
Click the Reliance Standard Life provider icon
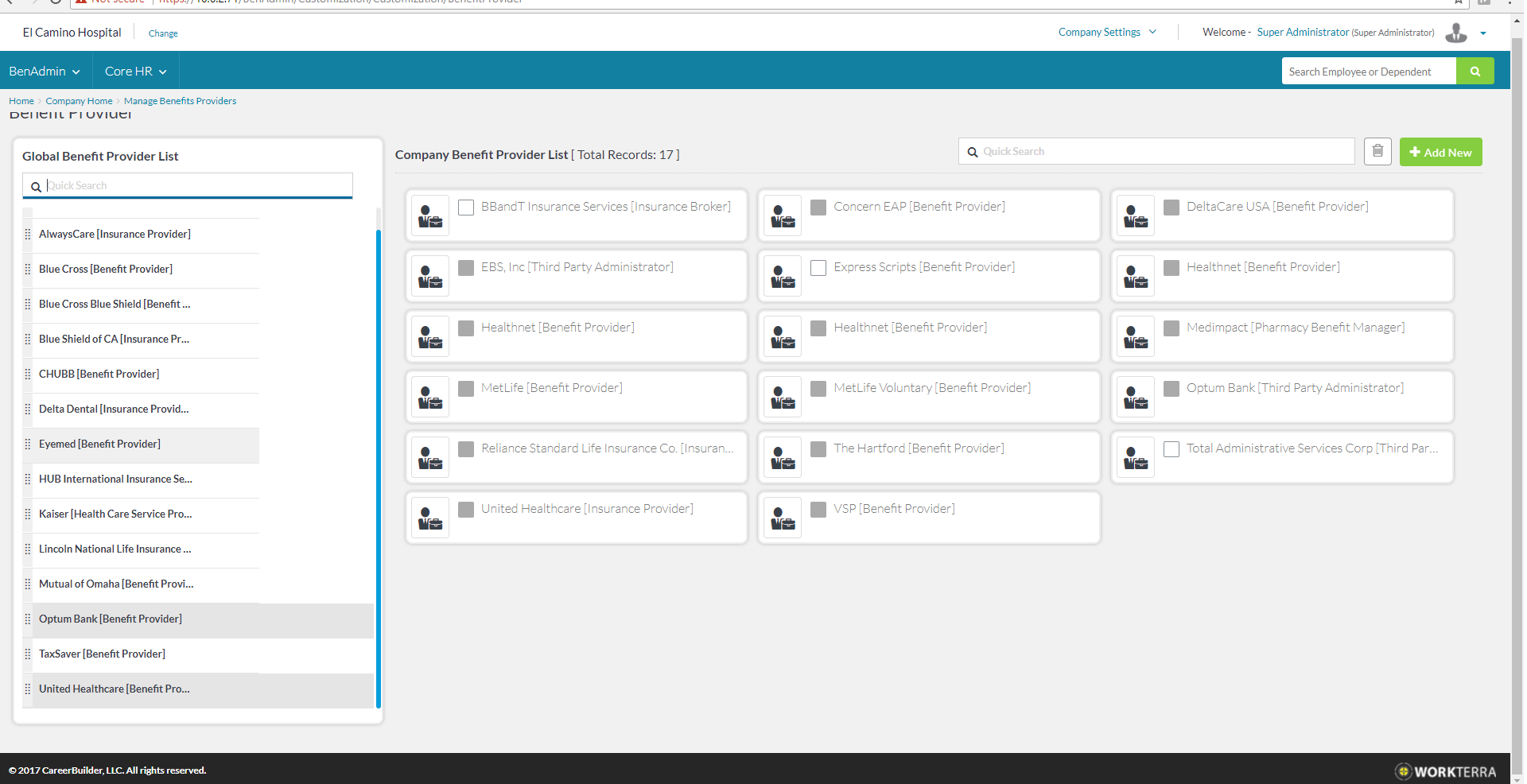click(x=430, y=458)
